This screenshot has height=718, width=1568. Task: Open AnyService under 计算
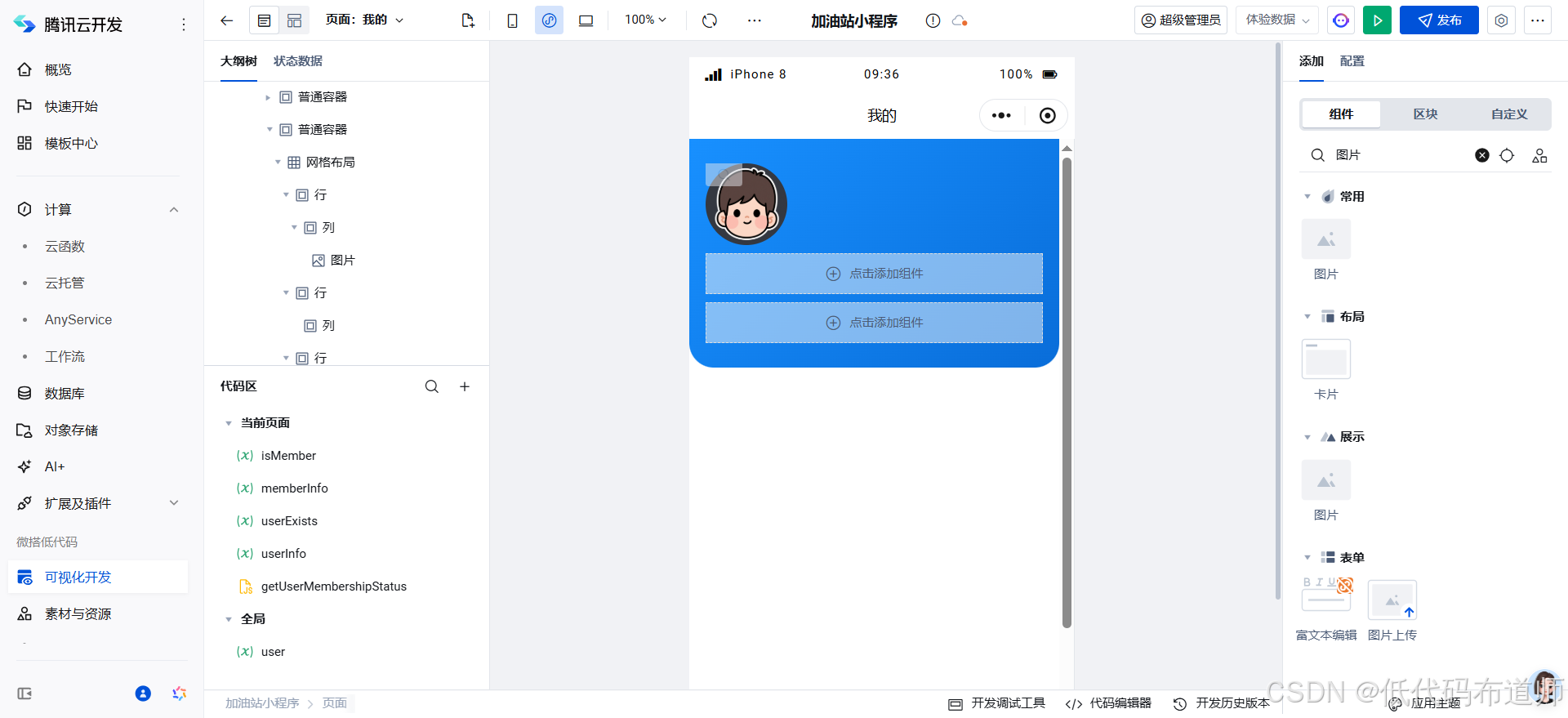tap(78, 320)
